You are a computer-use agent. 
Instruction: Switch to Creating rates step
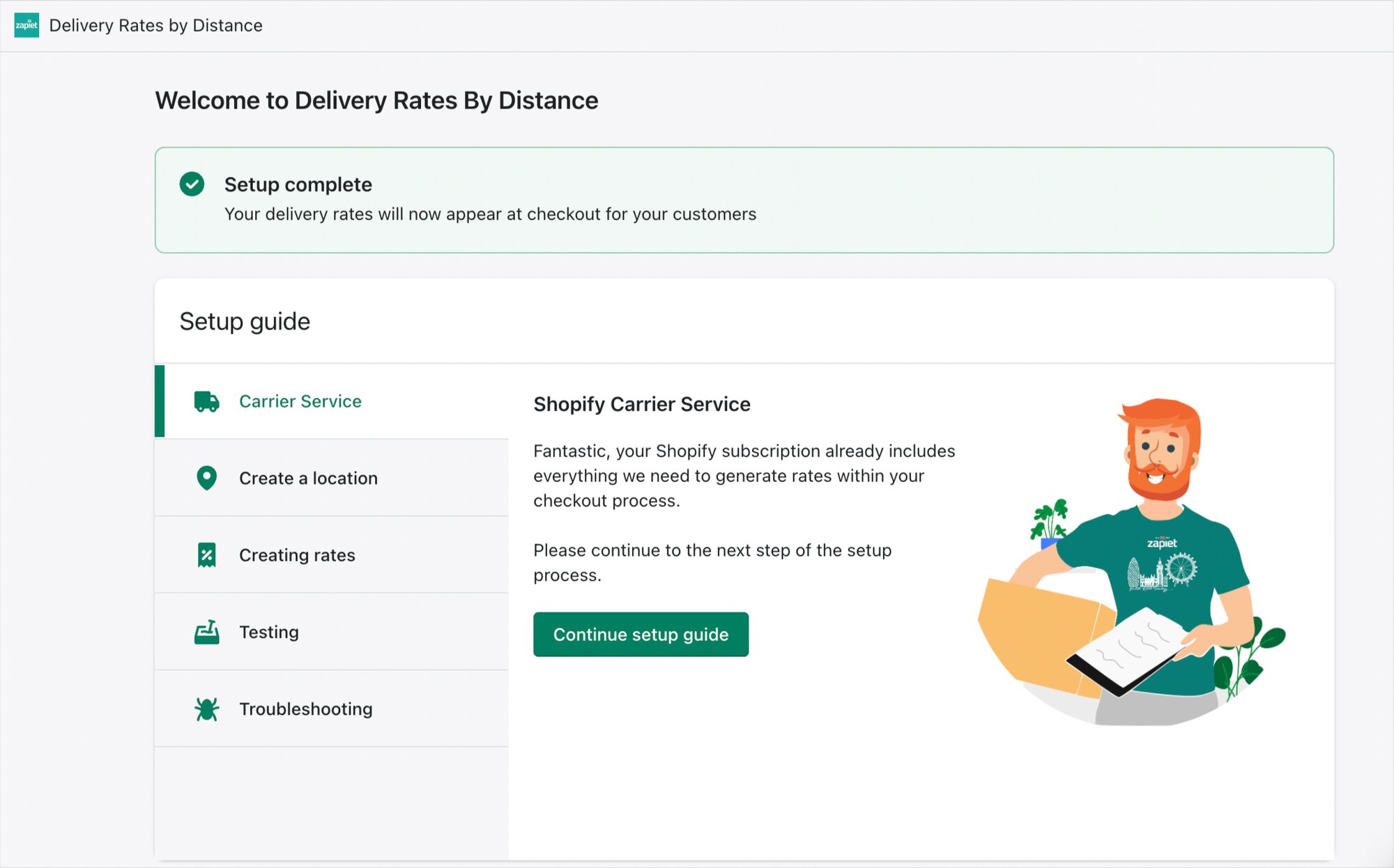tap(297, 555)
